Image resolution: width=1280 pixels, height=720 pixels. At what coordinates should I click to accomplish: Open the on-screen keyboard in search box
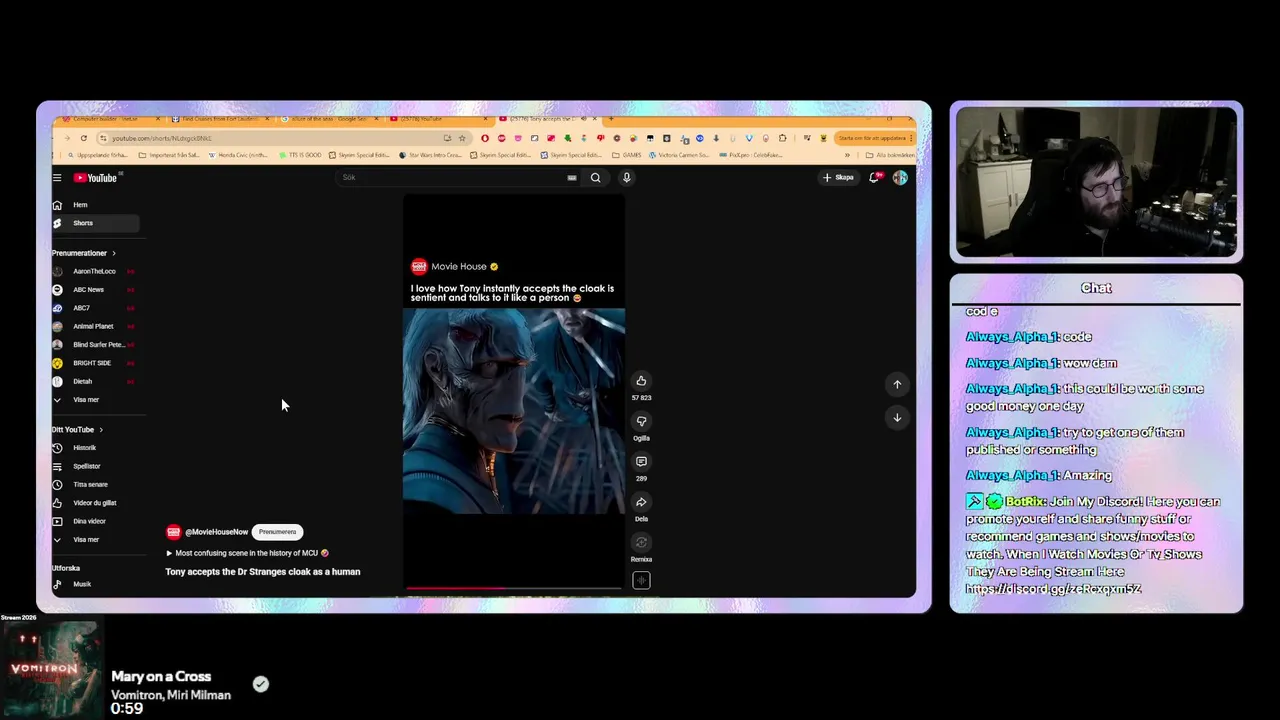coord(572,178)
